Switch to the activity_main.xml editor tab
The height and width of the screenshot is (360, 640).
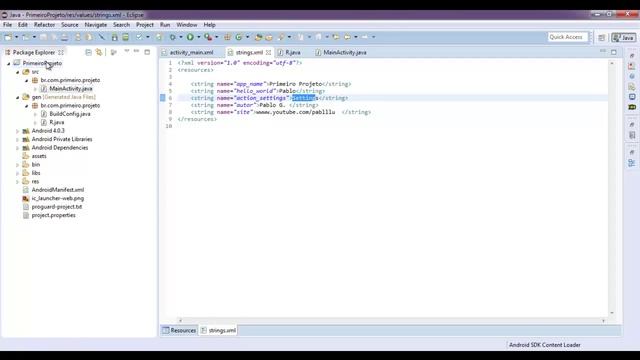click(x=191, y=52)
